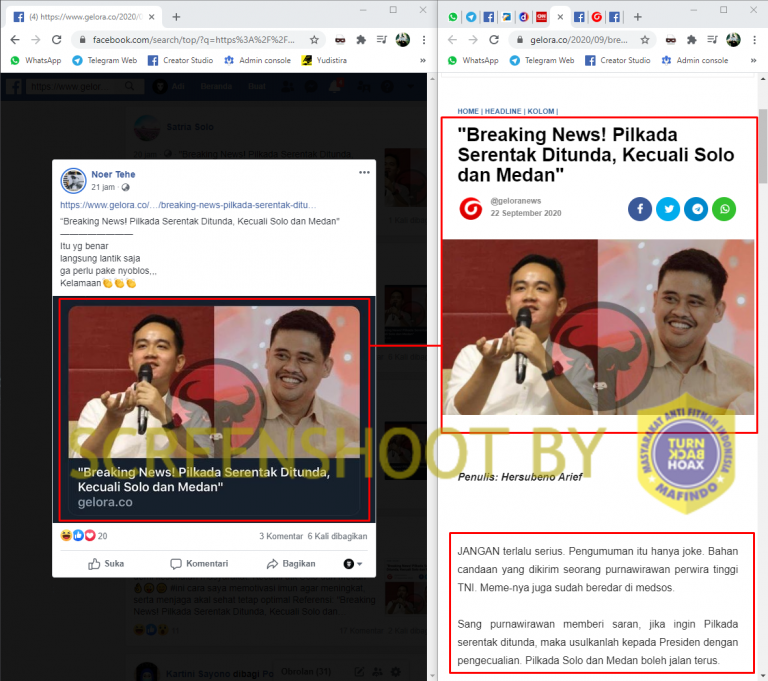Go to HEADLINE breadcrumb on gelora page

pyautogui.click(x=503, y=111)
